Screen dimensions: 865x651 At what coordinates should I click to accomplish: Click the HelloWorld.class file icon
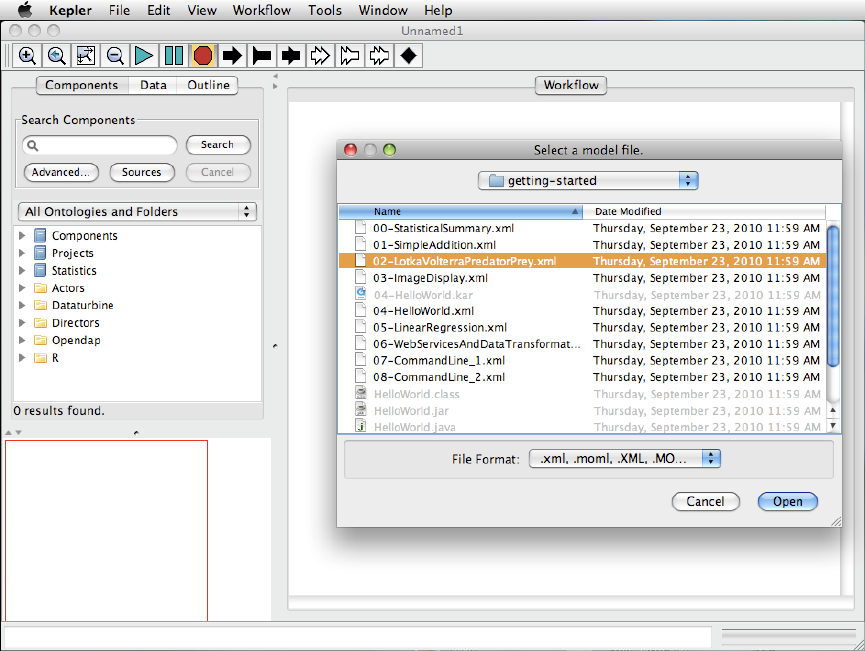[x=360, y=393]
